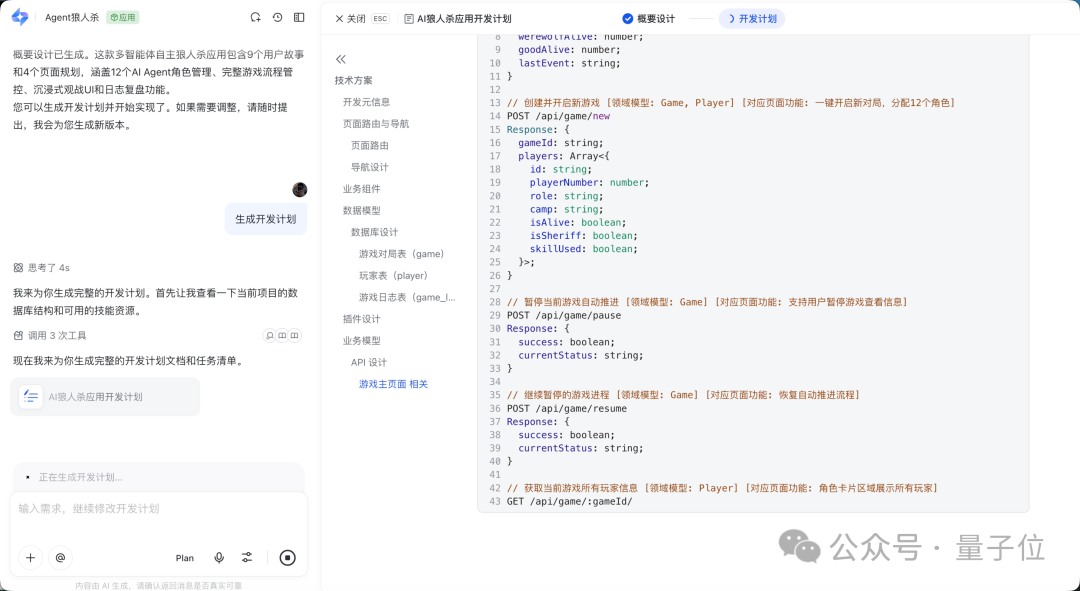The image size is (1080, 591).
Task: Click code line GET /api/game/:gameId/
Action: point(570,501)
